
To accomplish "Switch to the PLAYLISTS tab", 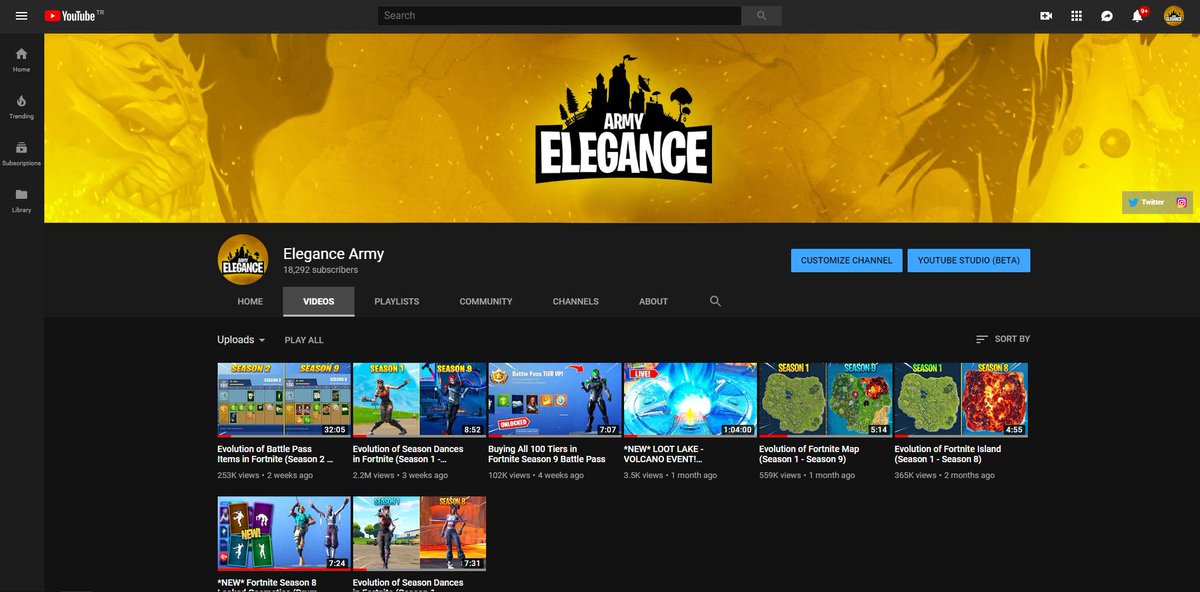I will pos(397,301).
